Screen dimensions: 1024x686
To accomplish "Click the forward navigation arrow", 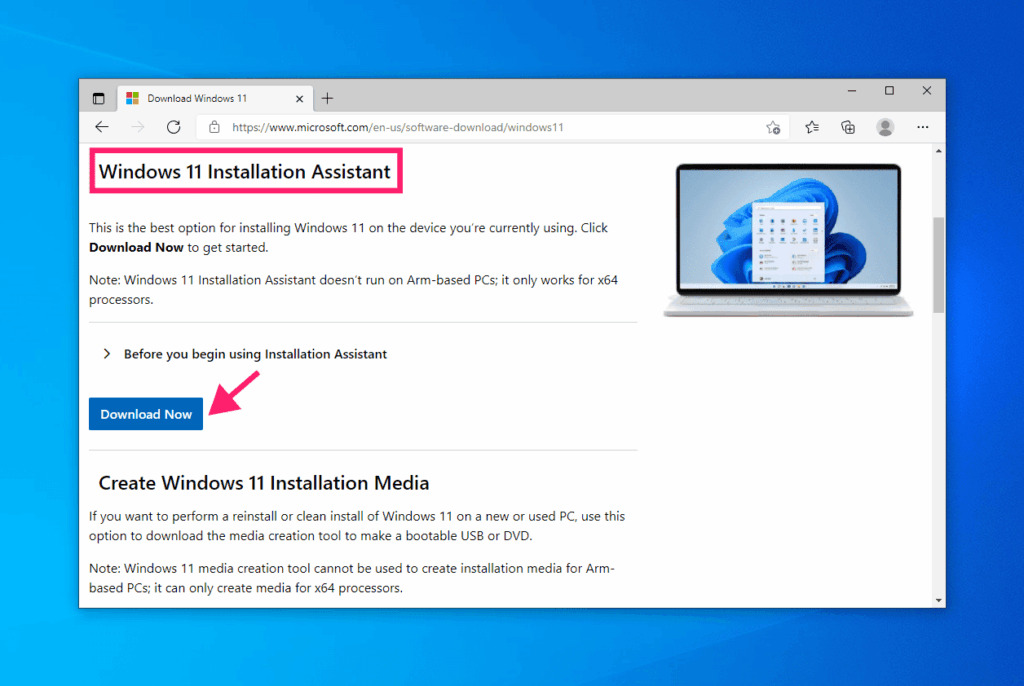I will click(x=138, y=127).
